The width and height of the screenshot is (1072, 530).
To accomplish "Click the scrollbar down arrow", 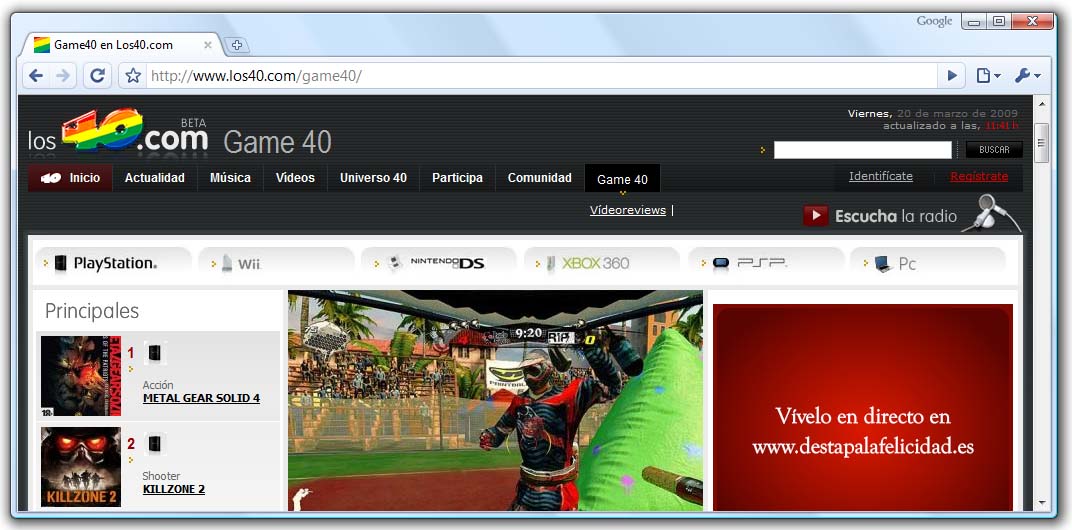I will pos(1042,503).
